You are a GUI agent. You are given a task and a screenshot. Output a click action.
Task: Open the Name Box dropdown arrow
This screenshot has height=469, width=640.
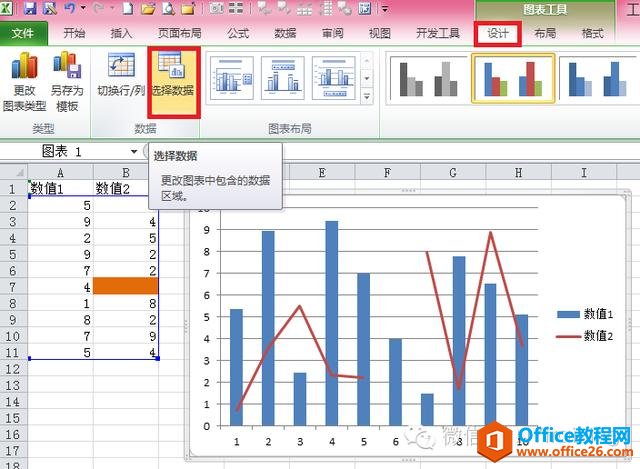[133, 151]
